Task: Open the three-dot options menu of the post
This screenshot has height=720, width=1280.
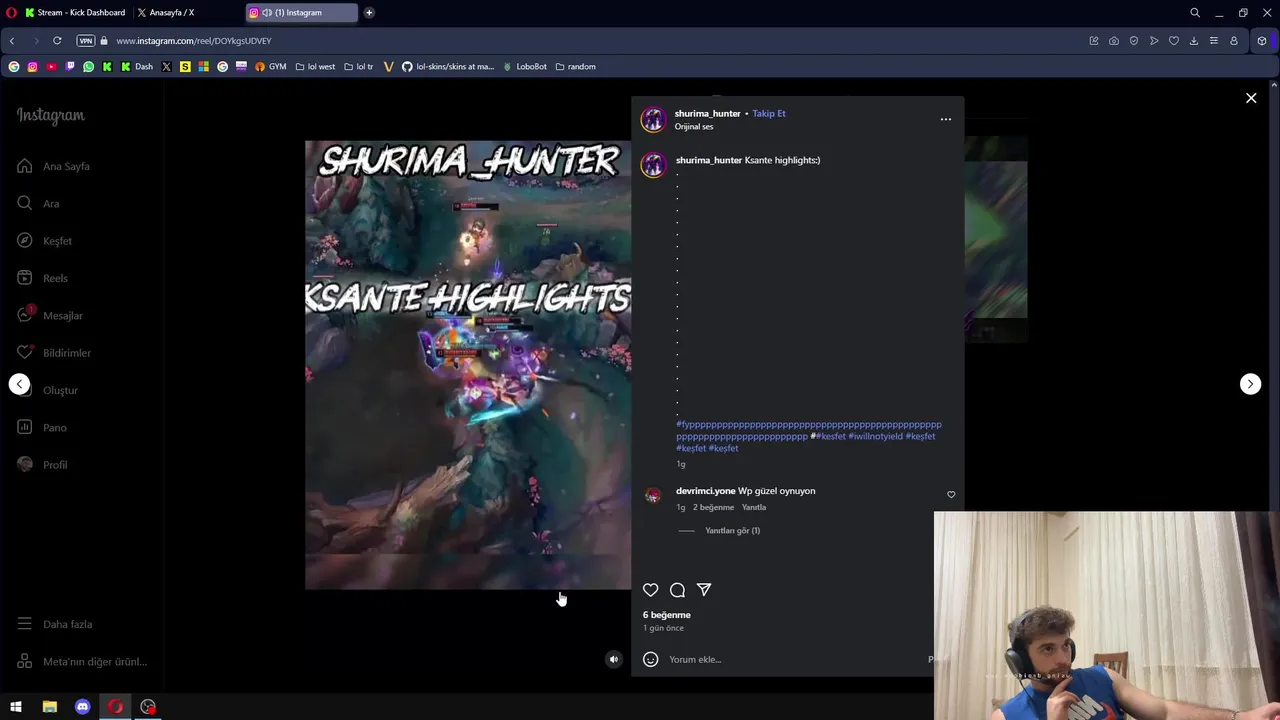Action: point(946,119)
